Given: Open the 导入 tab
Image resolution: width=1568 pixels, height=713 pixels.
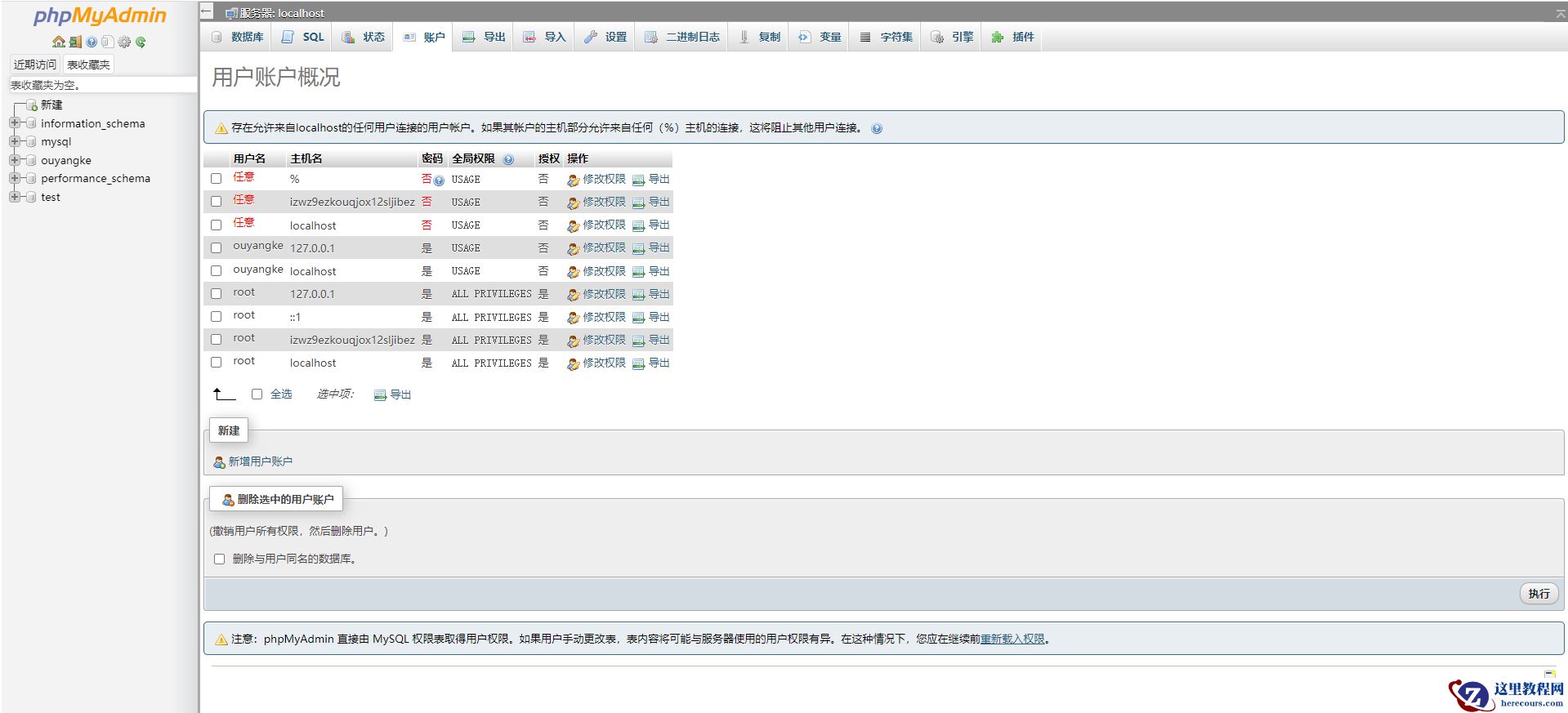Looking at the screenshot, I should click(545, 37).
